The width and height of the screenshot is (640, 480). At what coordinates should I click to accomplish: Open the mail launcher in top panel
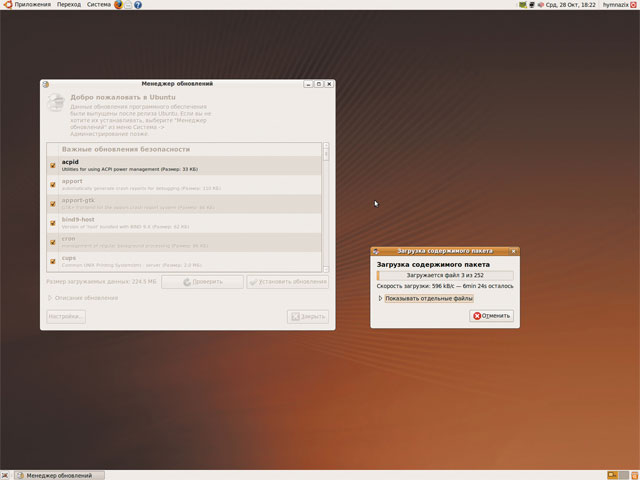(128, 5)
